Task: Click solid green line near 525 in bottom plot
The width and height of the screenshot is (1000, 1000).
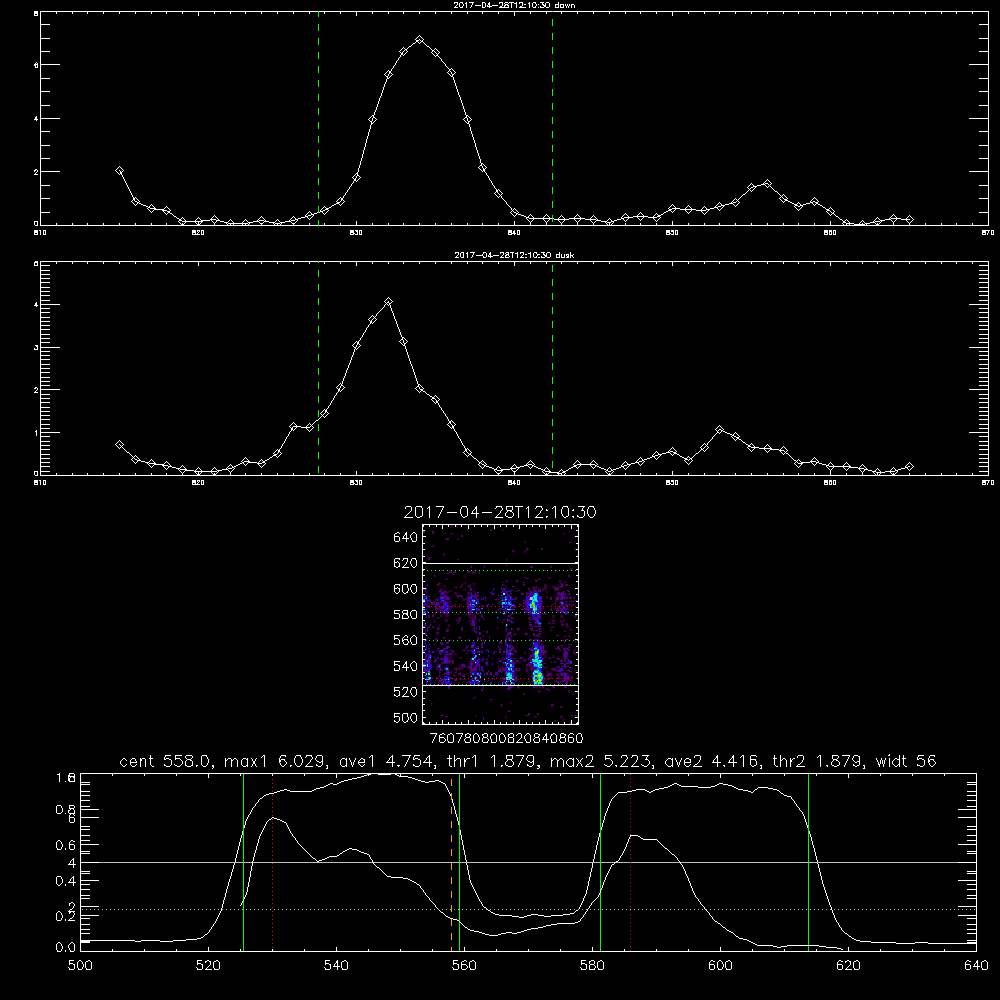Action: tap(243, 862)
